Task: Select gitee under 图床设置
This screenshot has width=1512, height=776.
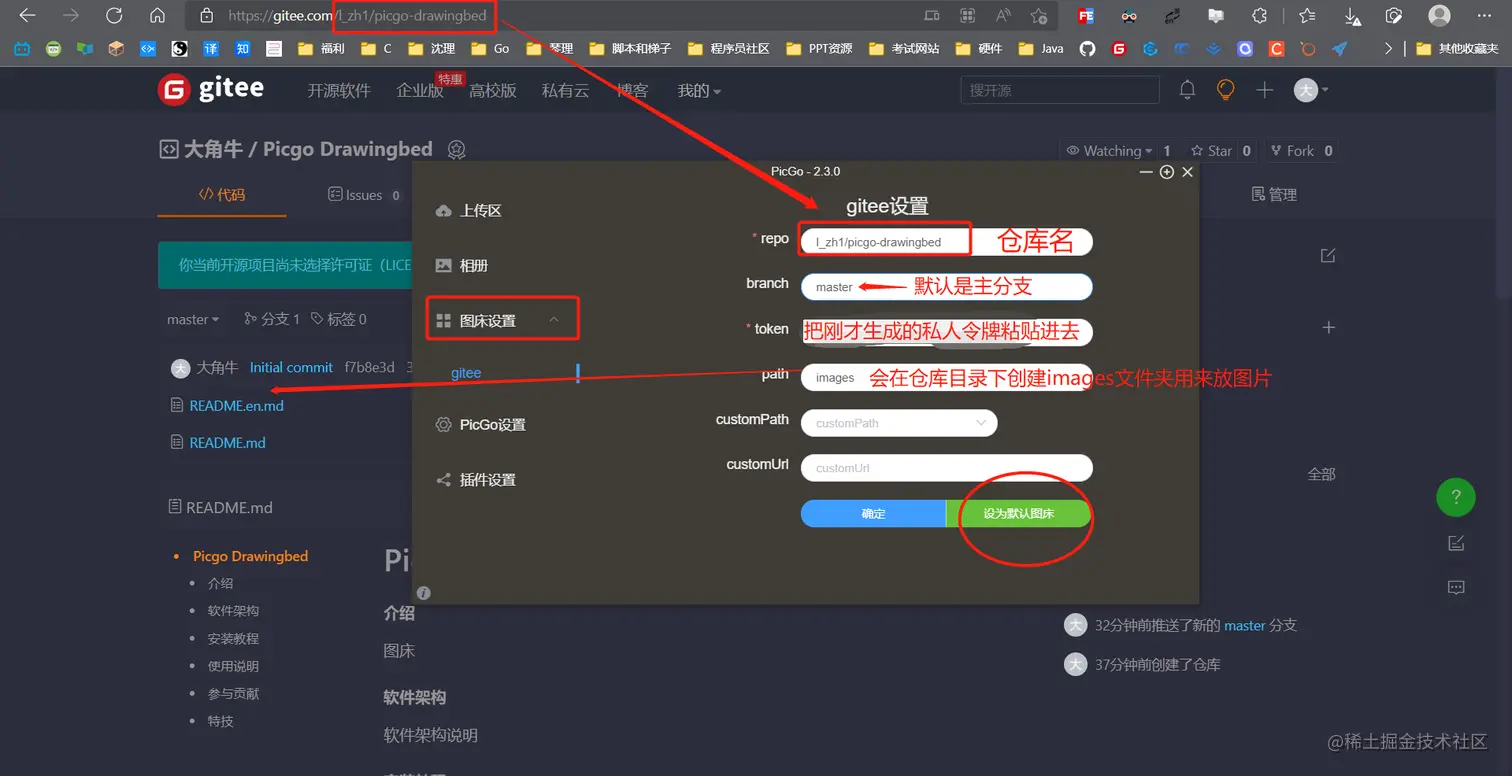Action: tap(466, 373)
